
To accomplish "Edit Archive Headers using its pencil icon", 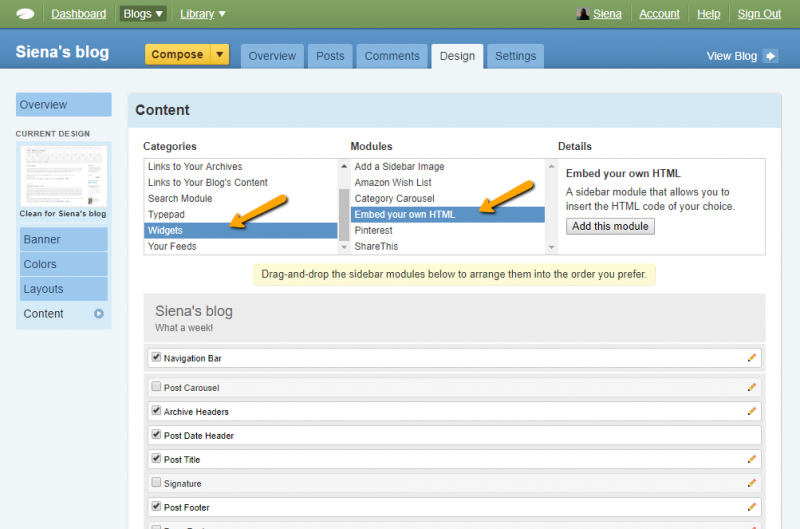I will coord(752,411).
